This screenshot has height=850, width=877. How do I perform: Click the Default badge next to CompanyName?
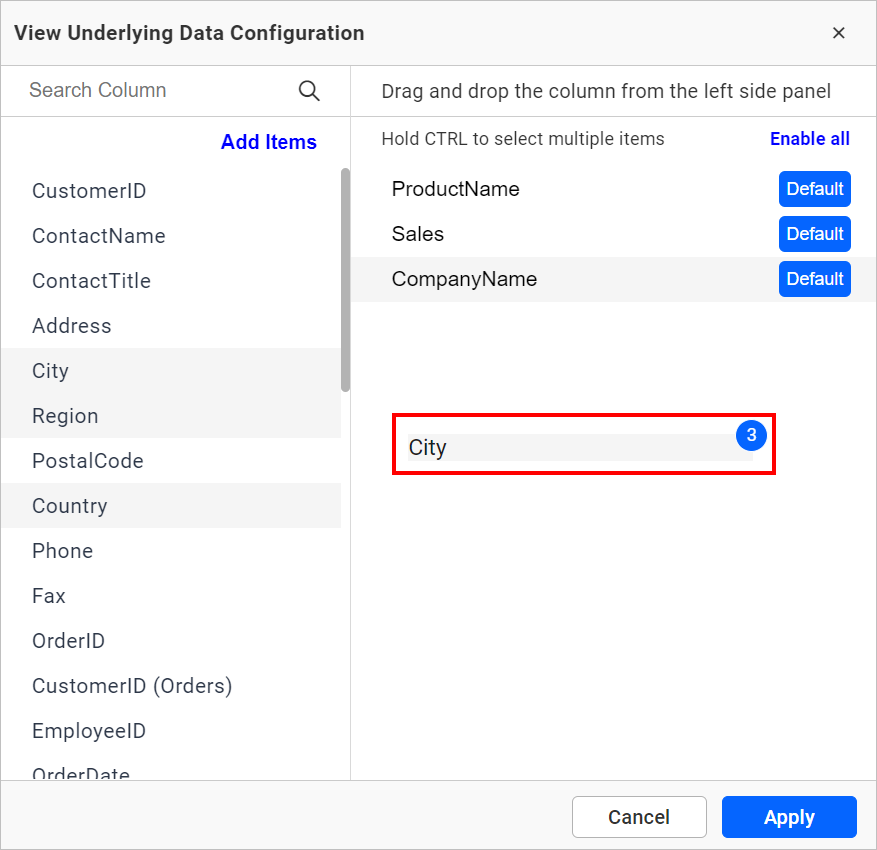click(814, 279)
